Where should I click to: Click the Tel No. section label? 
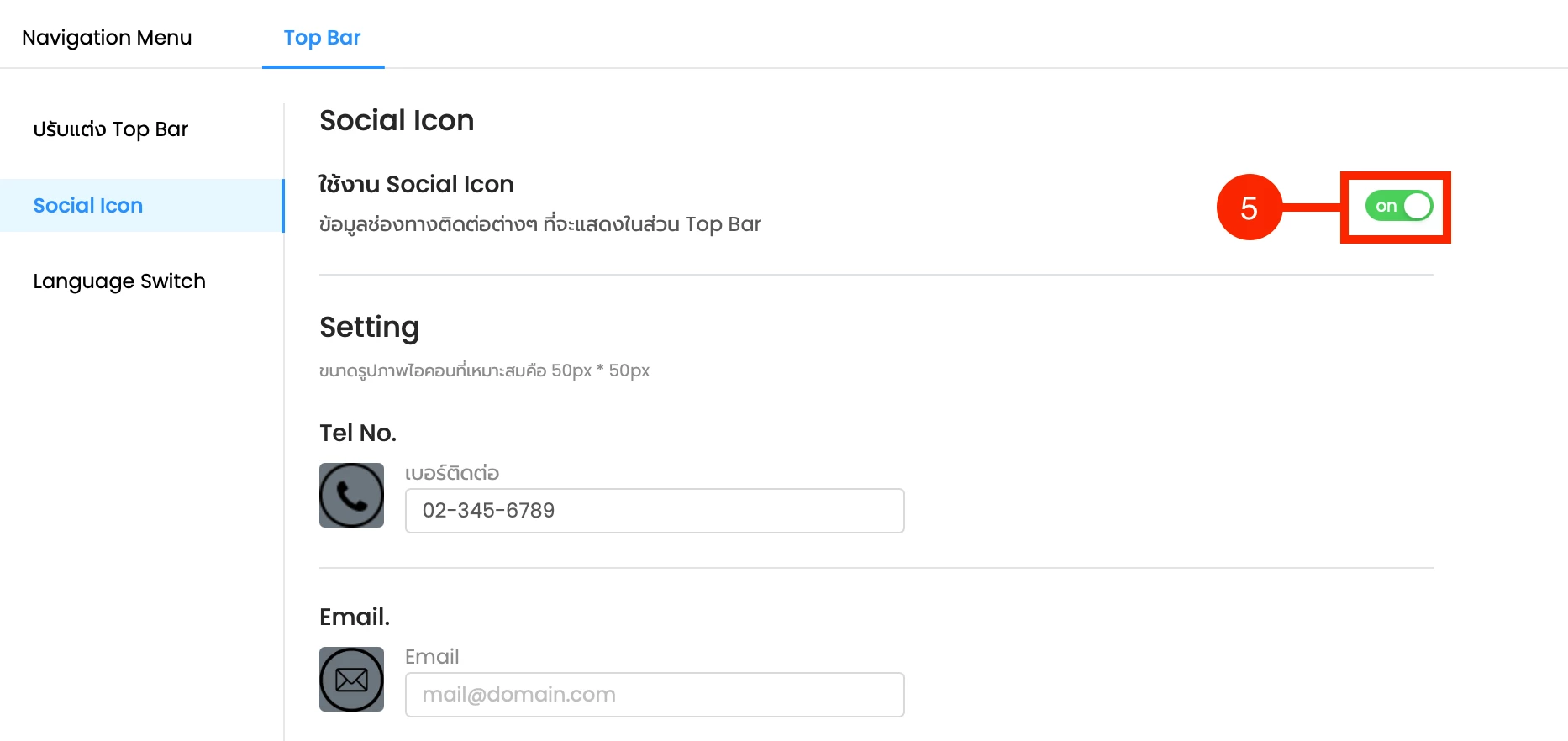(x=358, y=433)
